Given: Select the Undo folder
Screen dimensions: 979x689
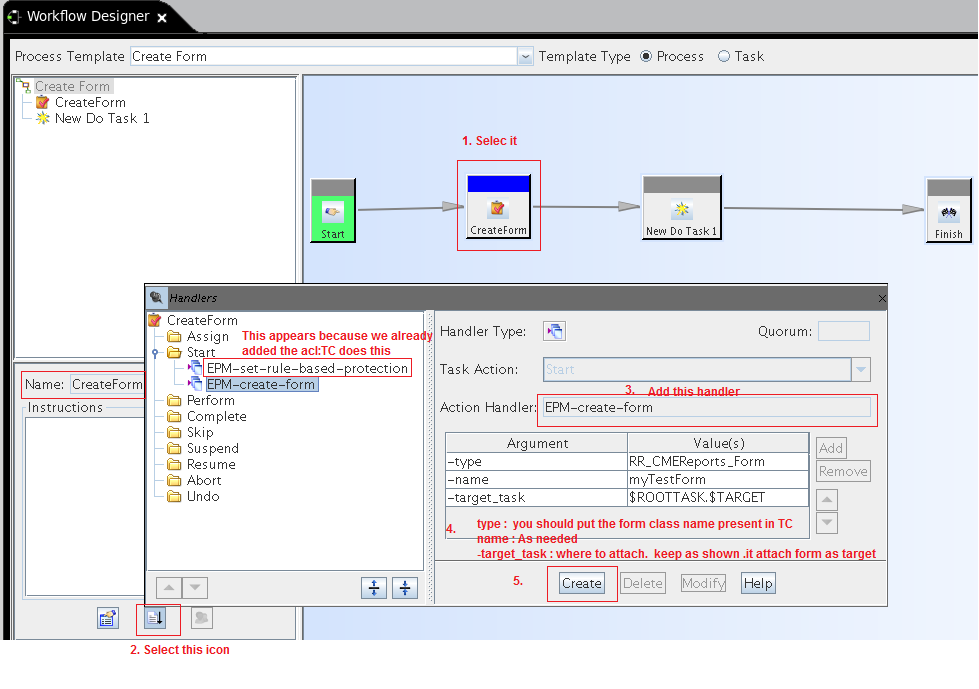Looking at the screenshot, I should click(203, 496).
